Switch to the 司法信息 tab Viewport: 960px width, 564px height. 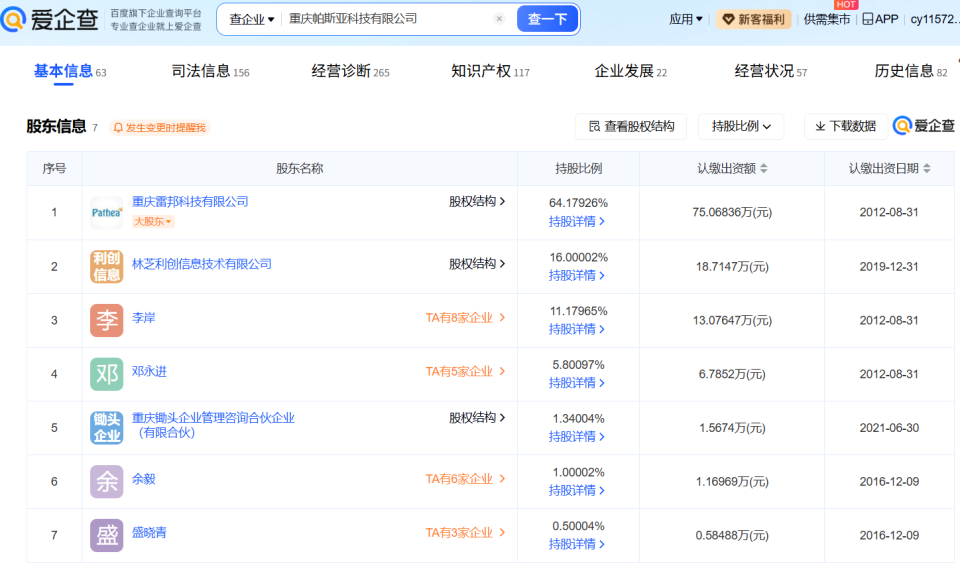point(210,71)
